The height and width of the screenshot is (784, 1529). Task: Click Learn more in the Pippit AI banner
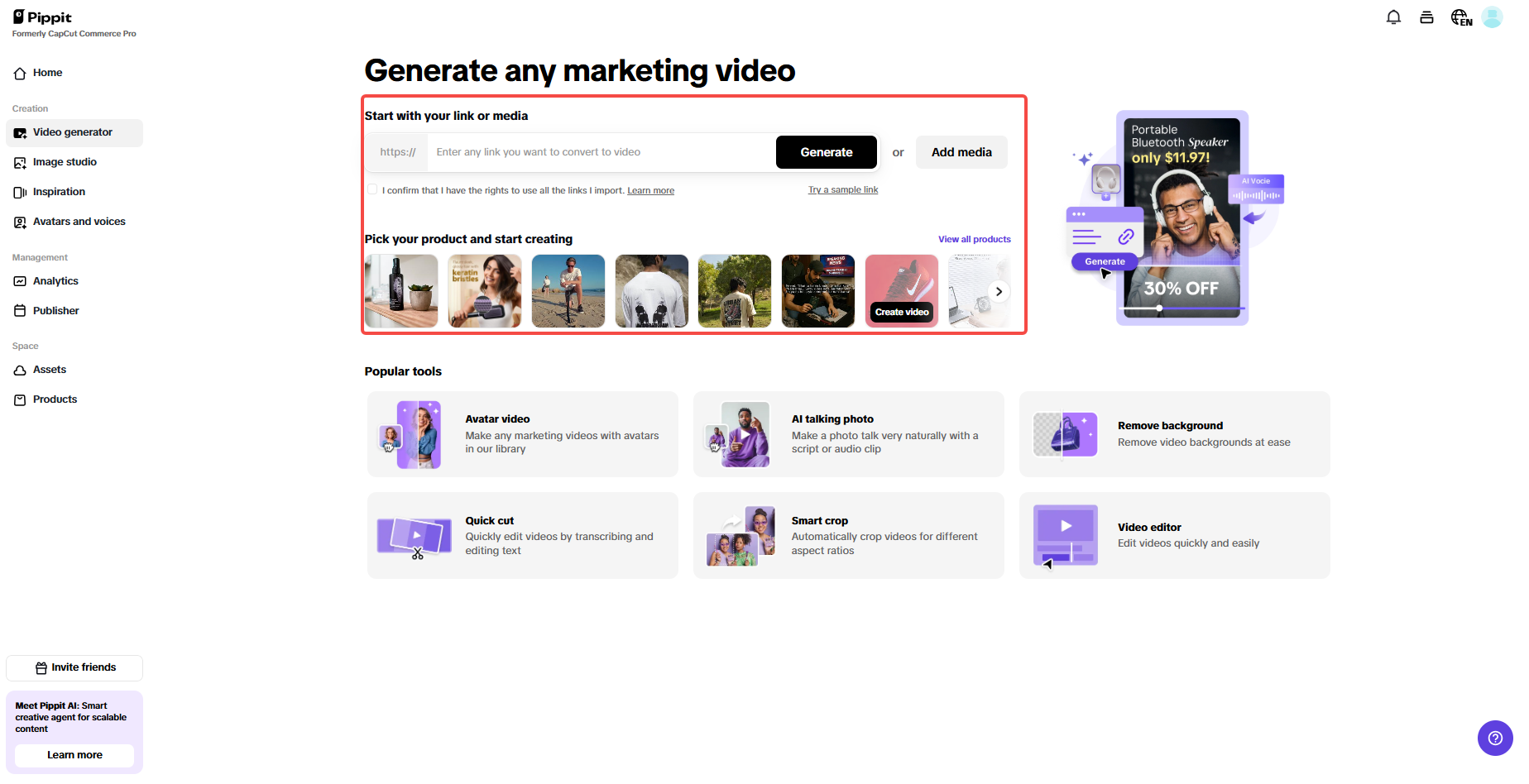click(74, 755)
